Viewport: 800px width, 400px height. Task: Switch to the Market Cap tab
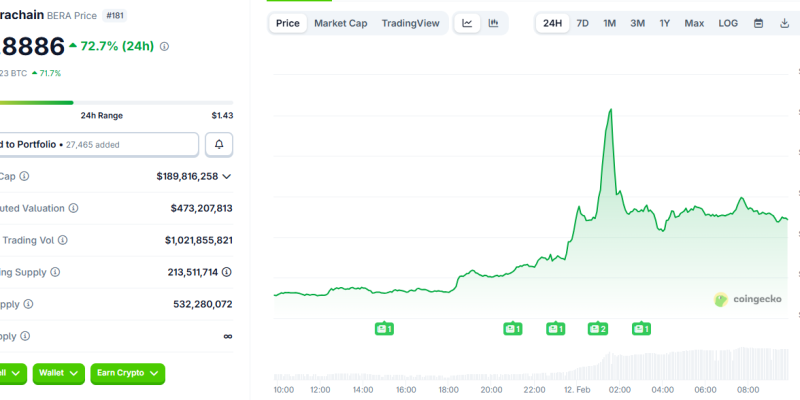[340, 23]
